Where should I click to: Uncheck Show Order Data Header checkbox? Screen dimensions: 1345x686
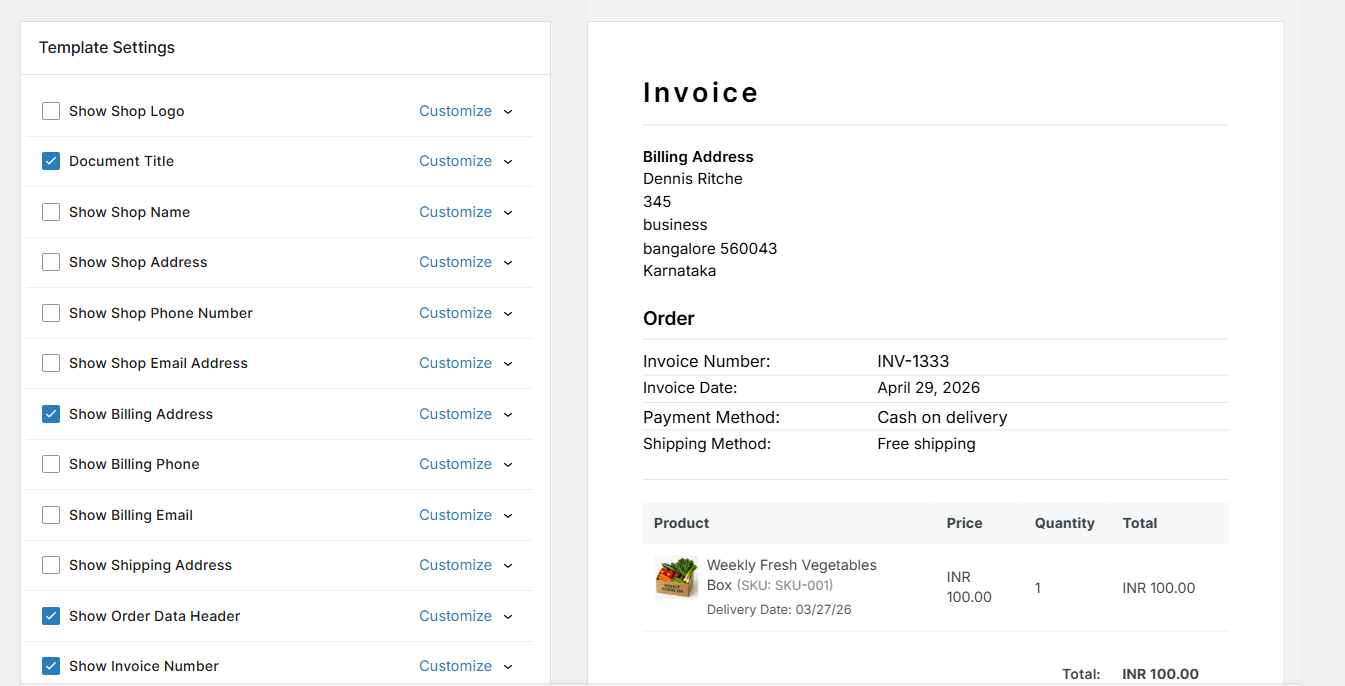coord(51,616)
